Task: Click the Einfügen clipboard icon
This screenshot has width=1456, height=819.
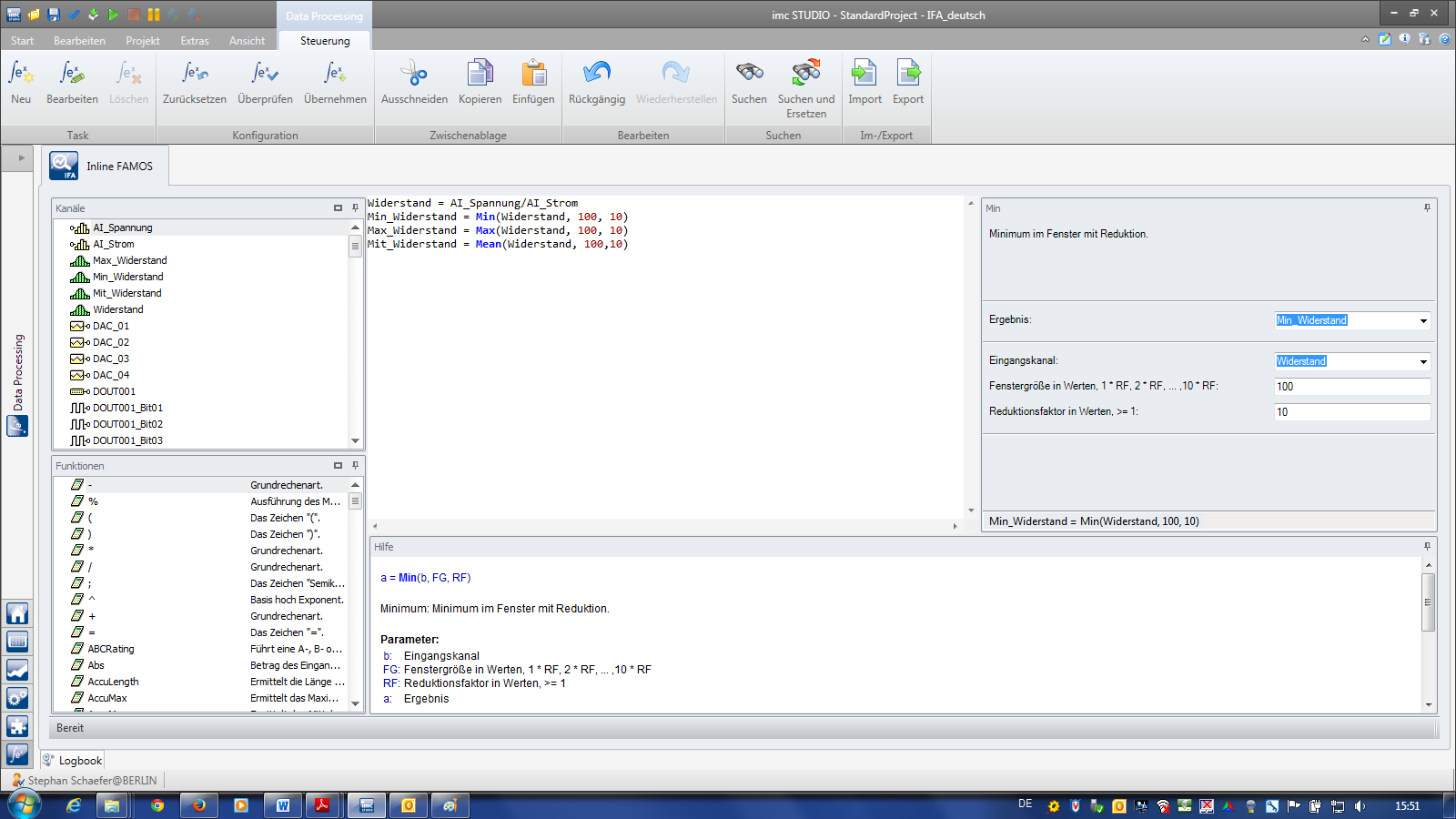Action: click(x=533, y=74)
